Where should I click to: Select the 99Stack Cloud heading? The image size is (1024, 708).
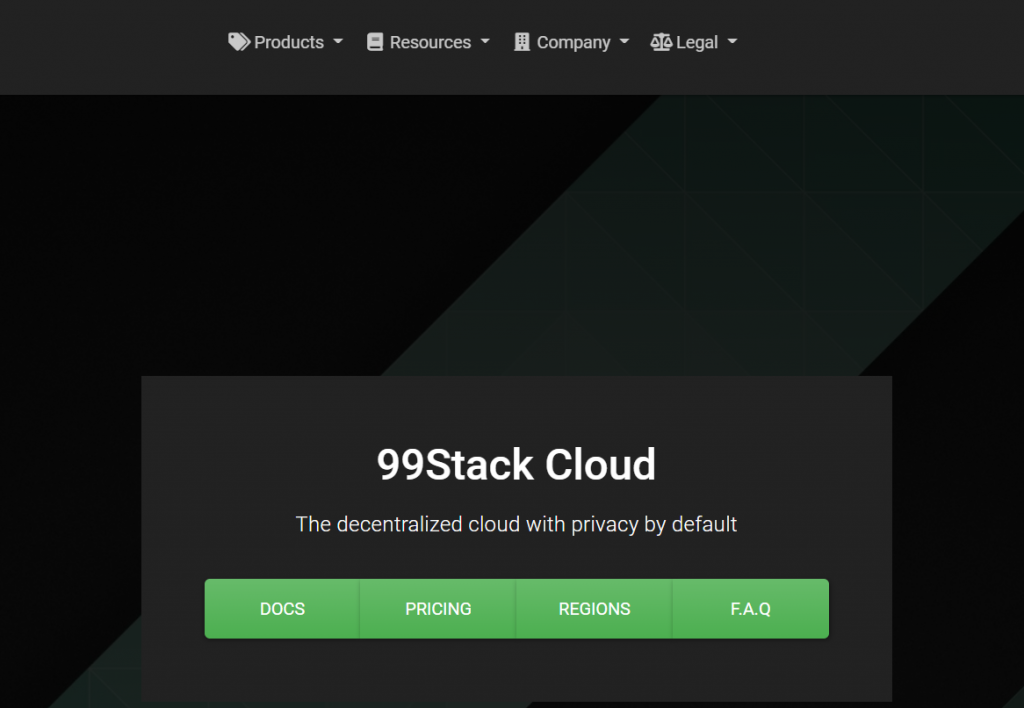click(x=516, y=464)
